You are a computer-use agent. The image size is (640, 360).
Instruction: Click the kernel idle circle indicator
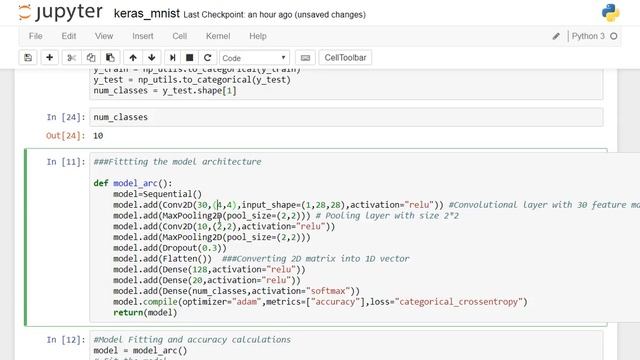(x=613, y=36)
